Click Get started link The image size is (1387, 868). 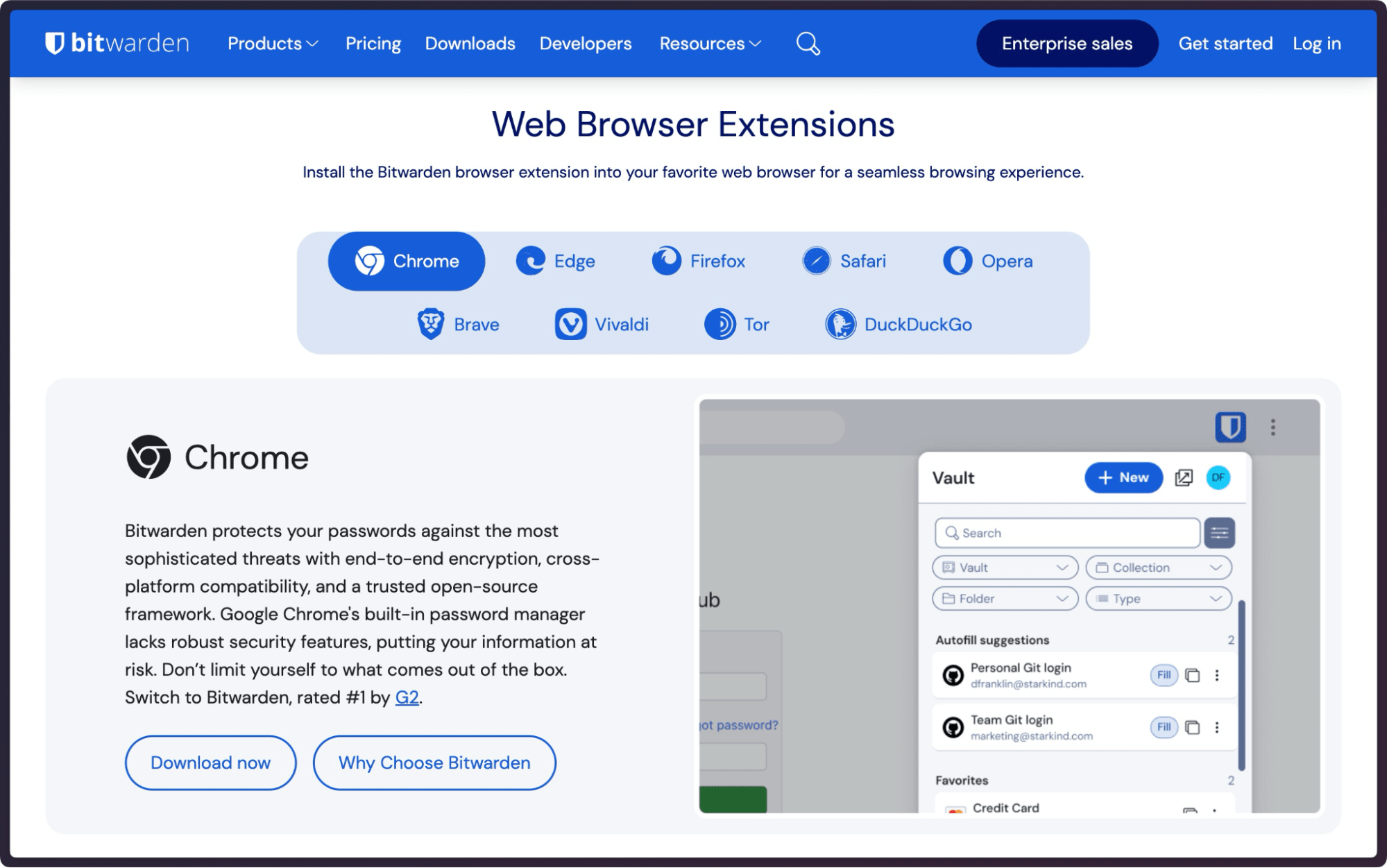tap(1225, 44)
